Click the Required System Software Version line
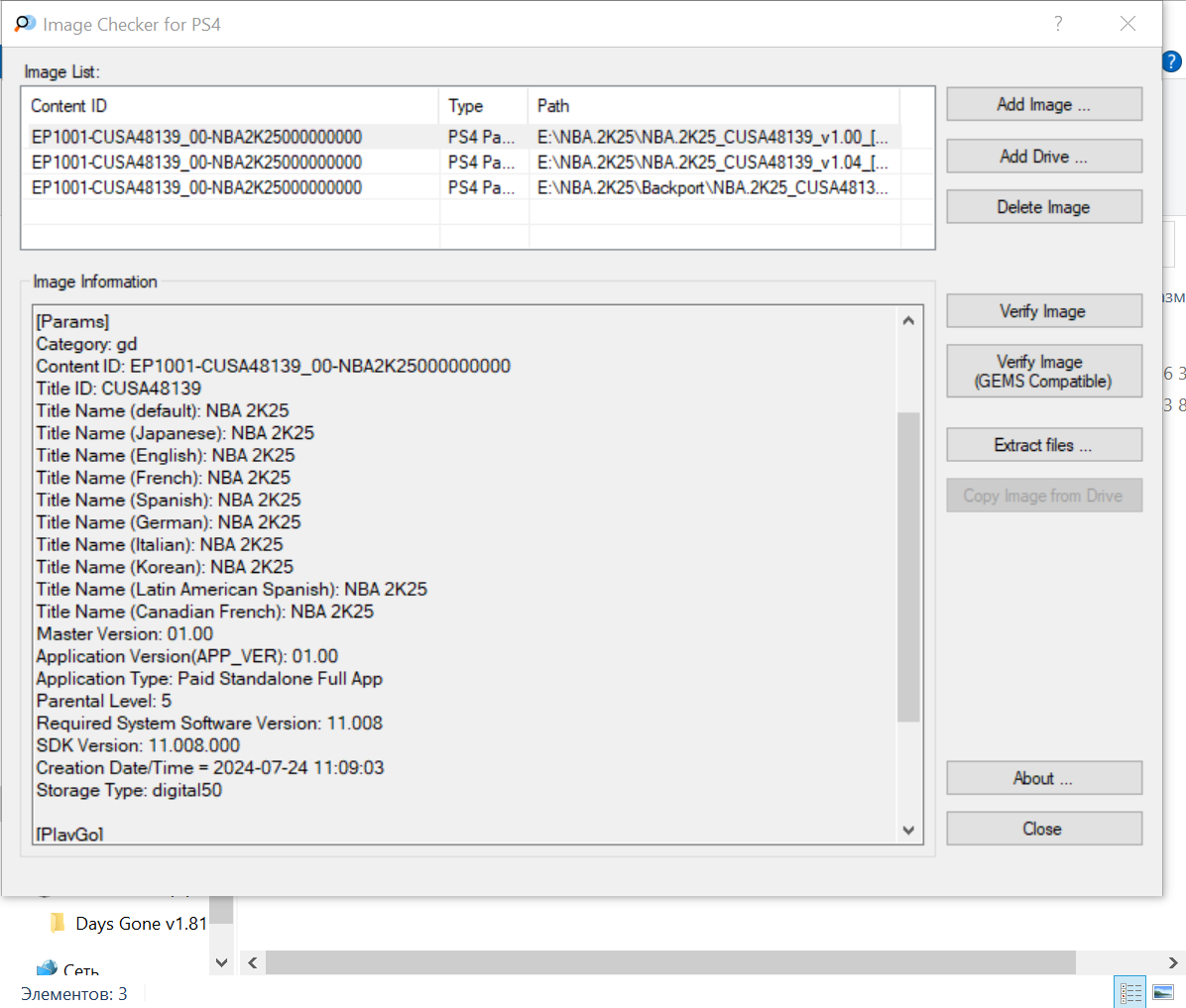 [209, 723]
